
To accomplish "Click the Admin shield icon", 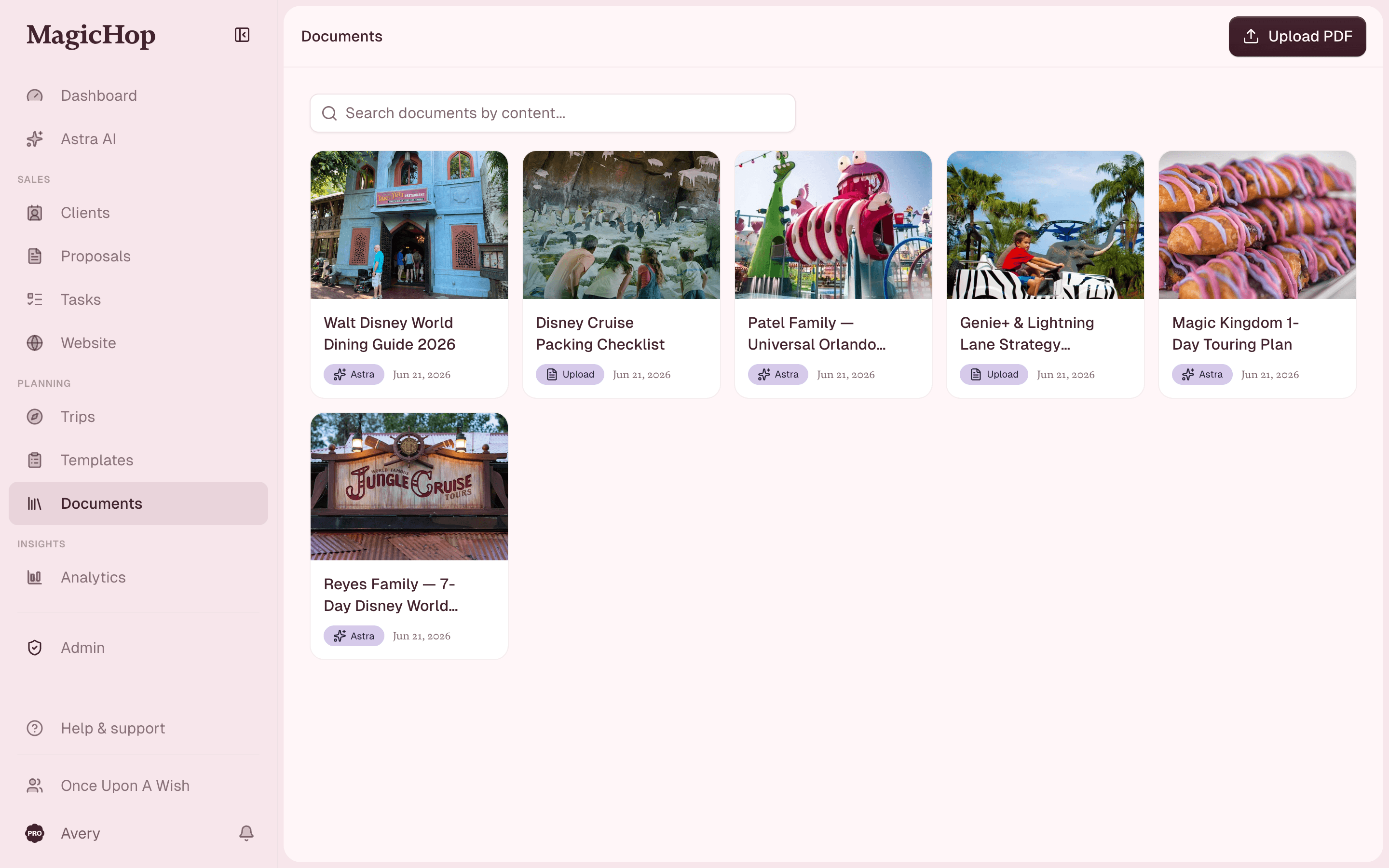I will click(34, 648).
